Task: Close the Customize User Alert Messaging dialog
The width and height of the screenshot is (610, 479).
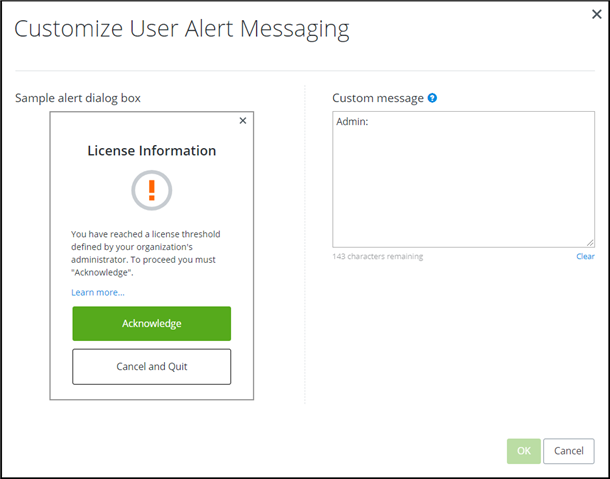Action: click(x=597, y=14)
